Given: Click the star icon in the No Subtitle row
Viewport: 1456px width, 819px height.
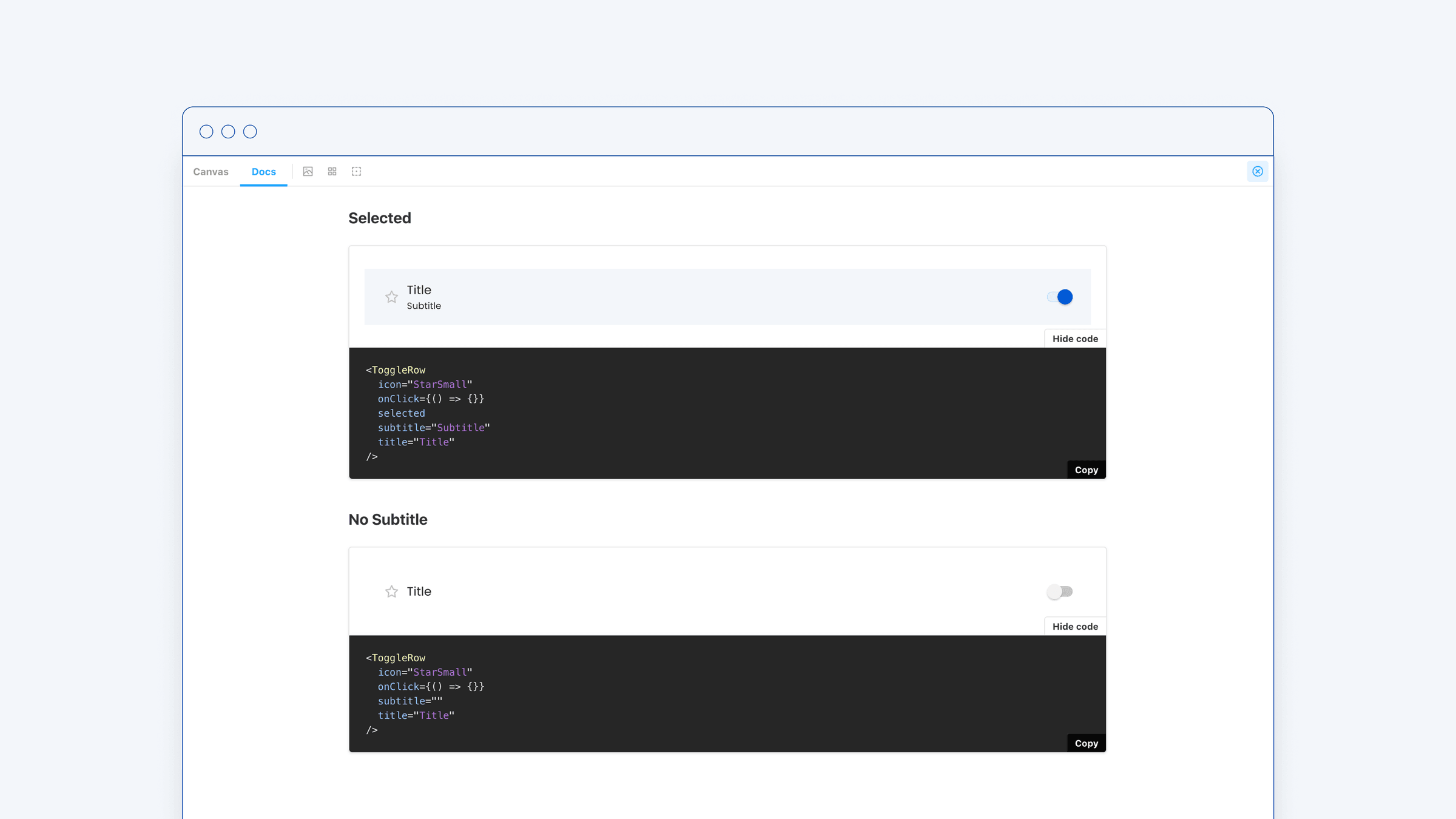Looking at the screenshot, I should click(391, 591).
